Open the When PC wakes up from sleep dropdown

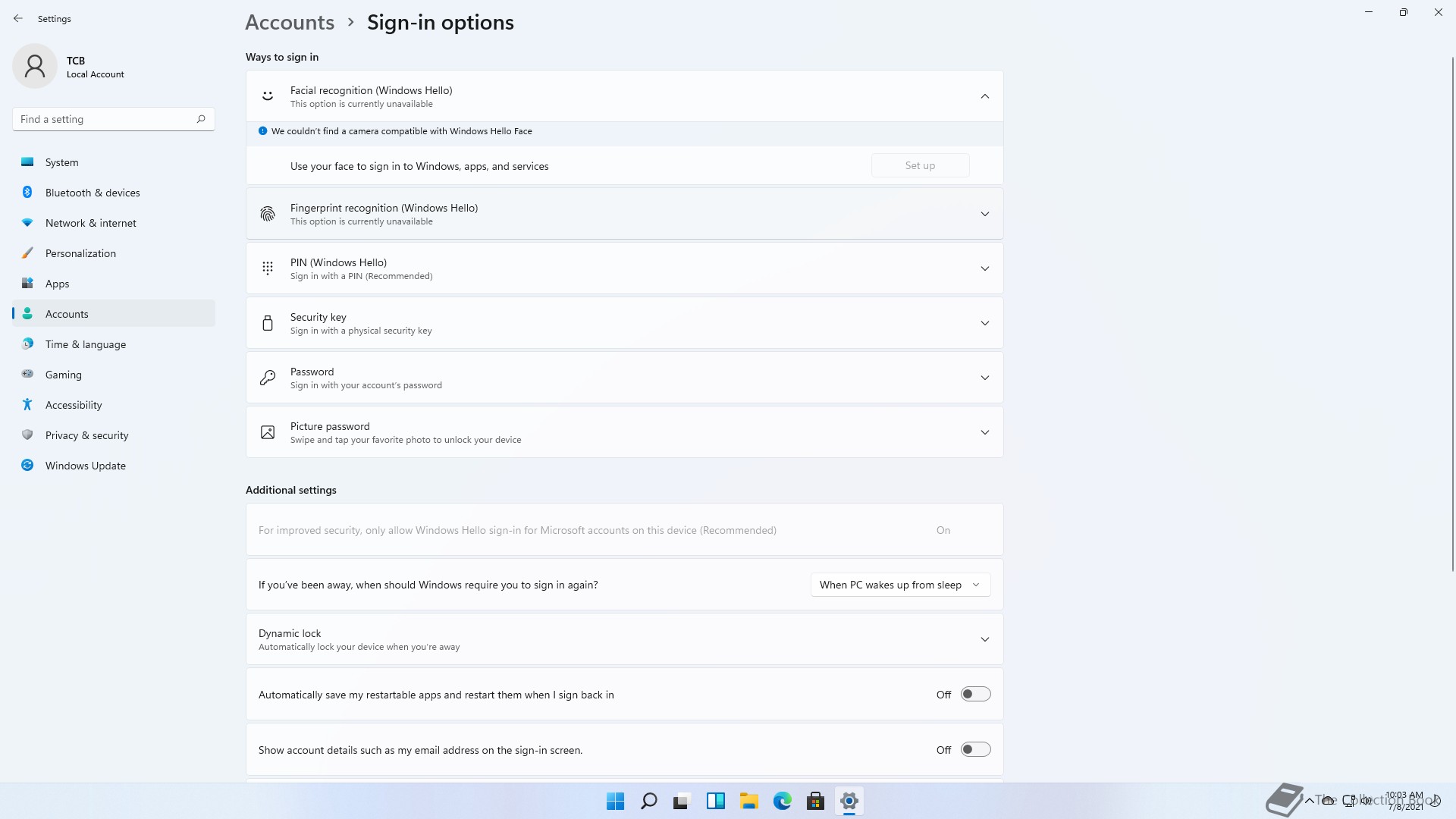coord(900,585)
